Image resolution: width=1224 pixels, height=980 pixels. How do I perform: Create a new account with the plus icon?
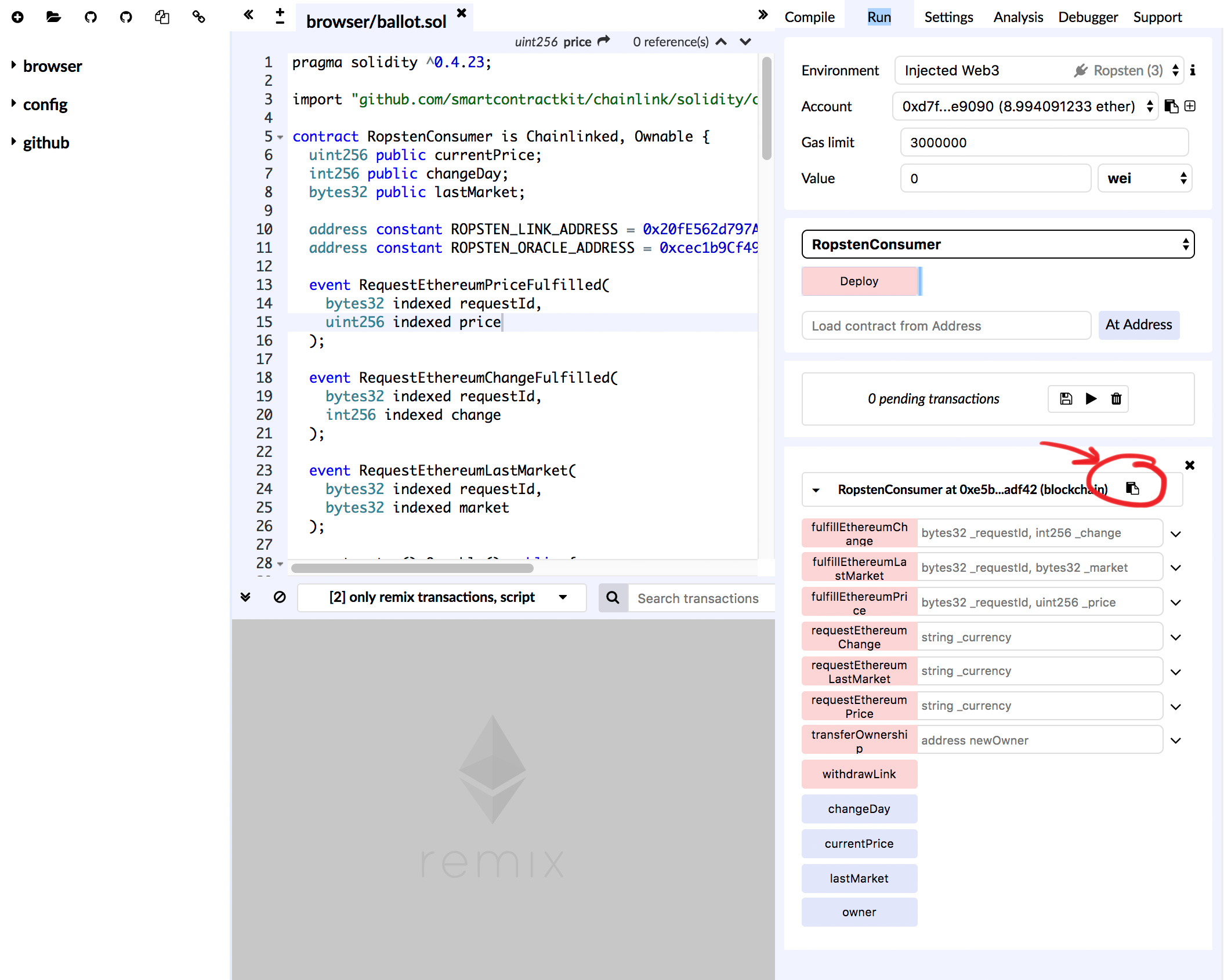pos(1190,106)
